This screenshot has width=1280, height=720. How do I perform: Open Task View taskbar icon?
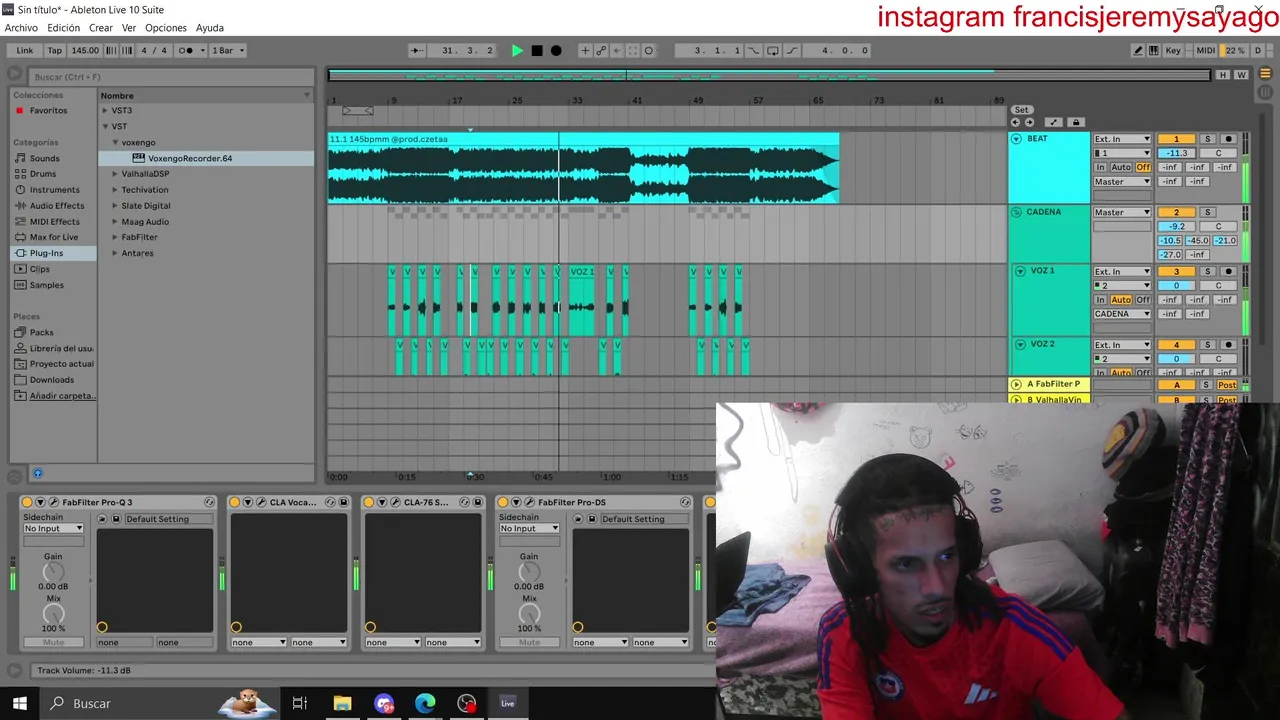pos(299,703)
